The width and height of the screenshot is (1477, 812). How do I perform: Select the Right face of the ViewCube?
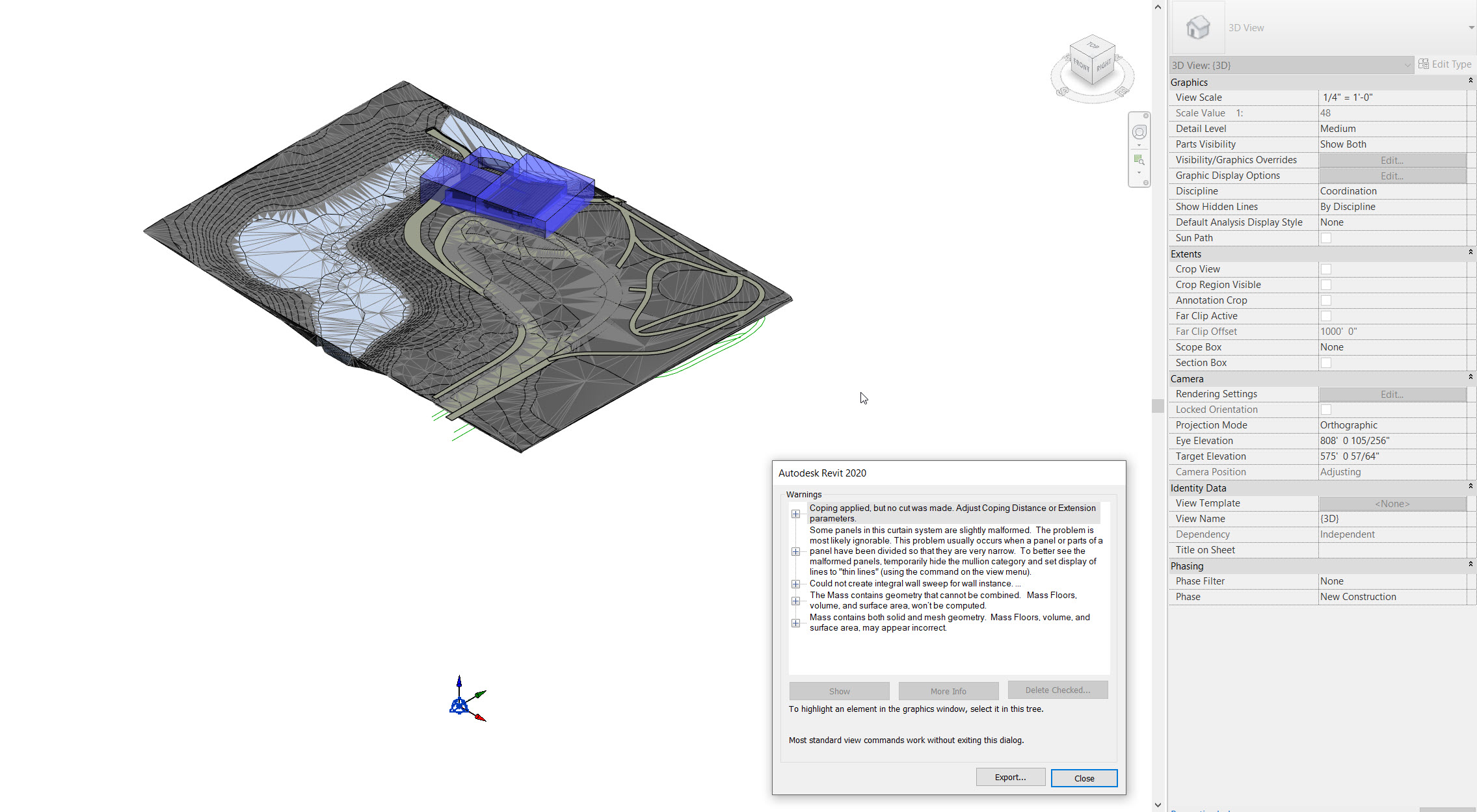coord(1104,65)
